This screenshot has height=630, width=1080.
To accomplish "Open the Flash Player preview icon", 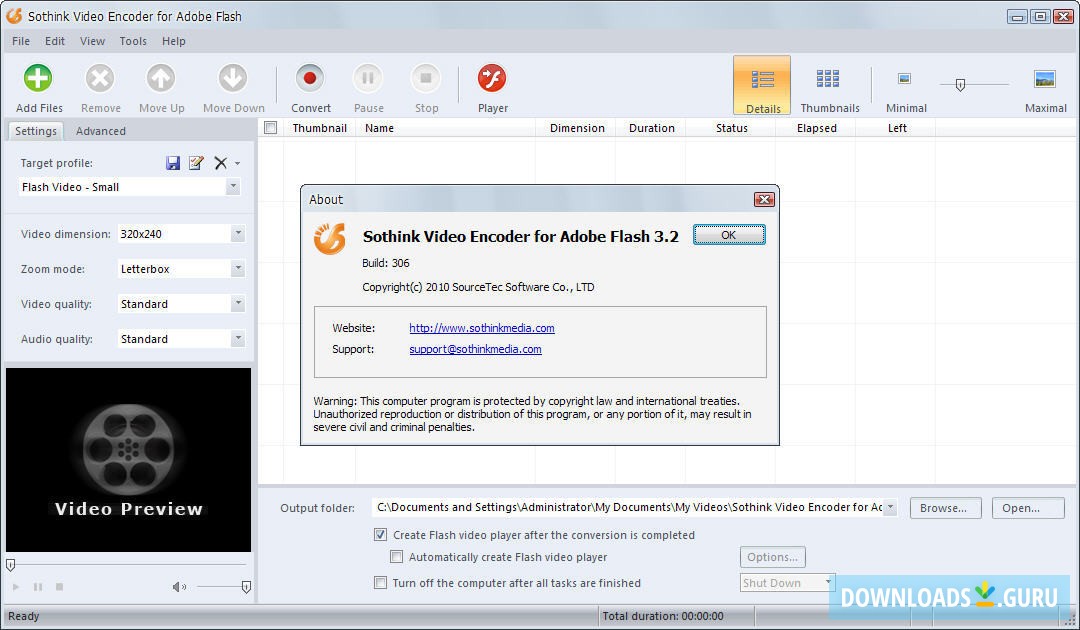I will pos(492,78).
